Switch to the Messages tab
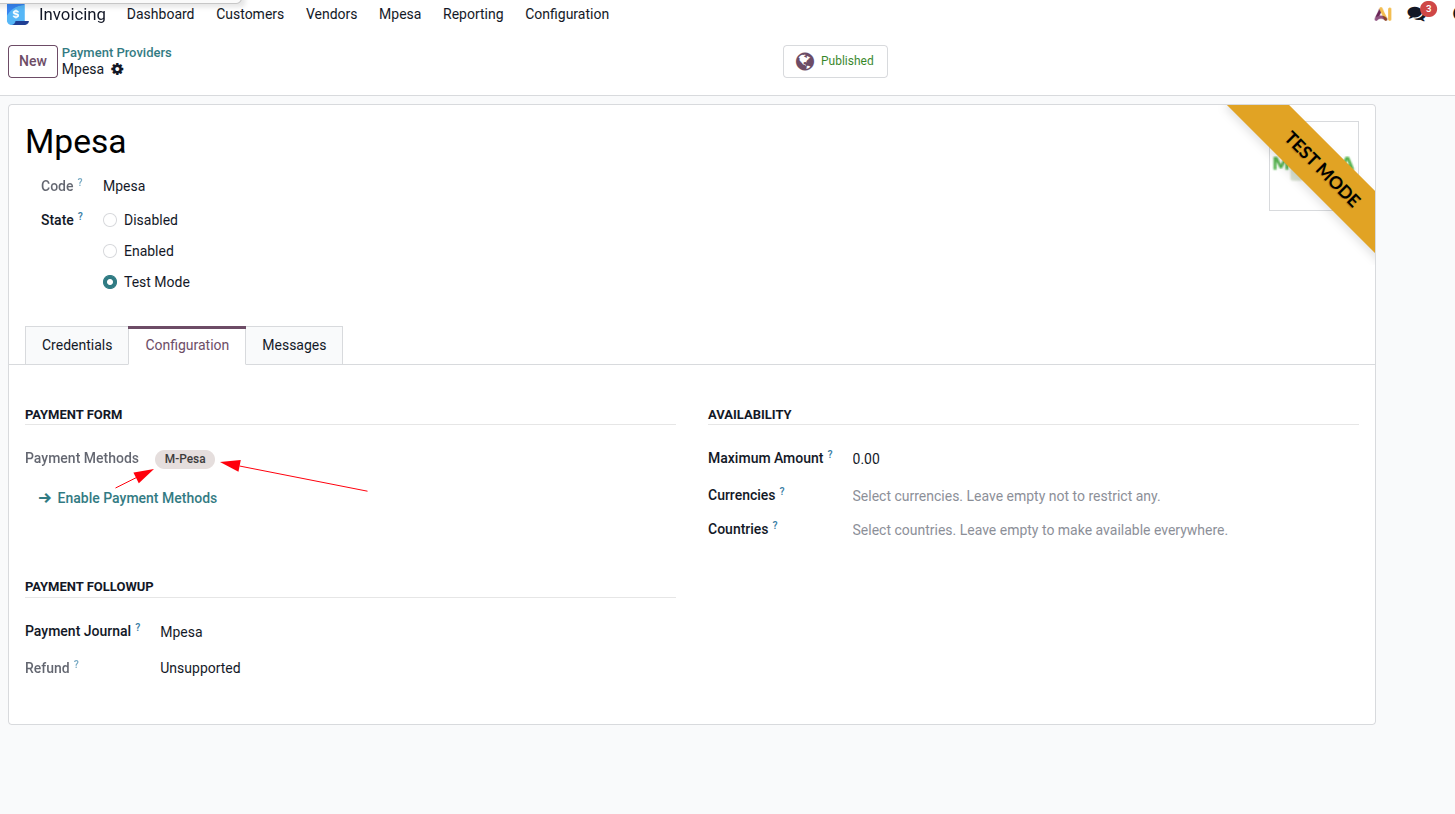This screenshot has width=1455, height=814. coord(294,345)
